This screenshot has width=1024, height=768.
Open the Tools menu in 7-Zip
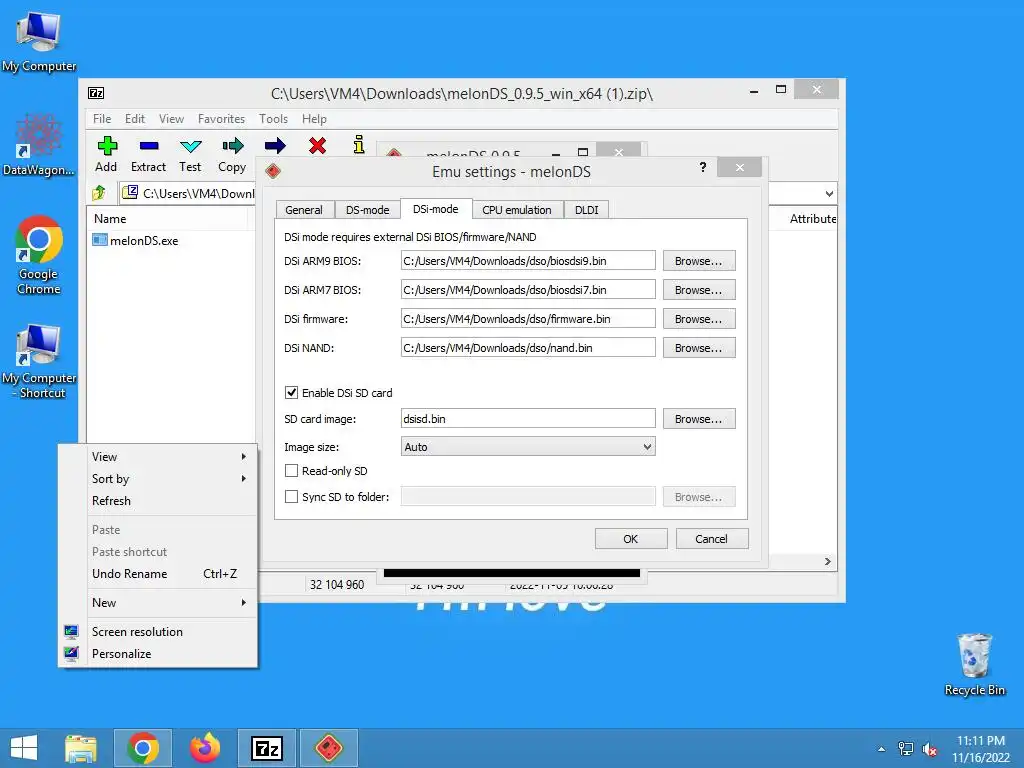tap(273, 119)
